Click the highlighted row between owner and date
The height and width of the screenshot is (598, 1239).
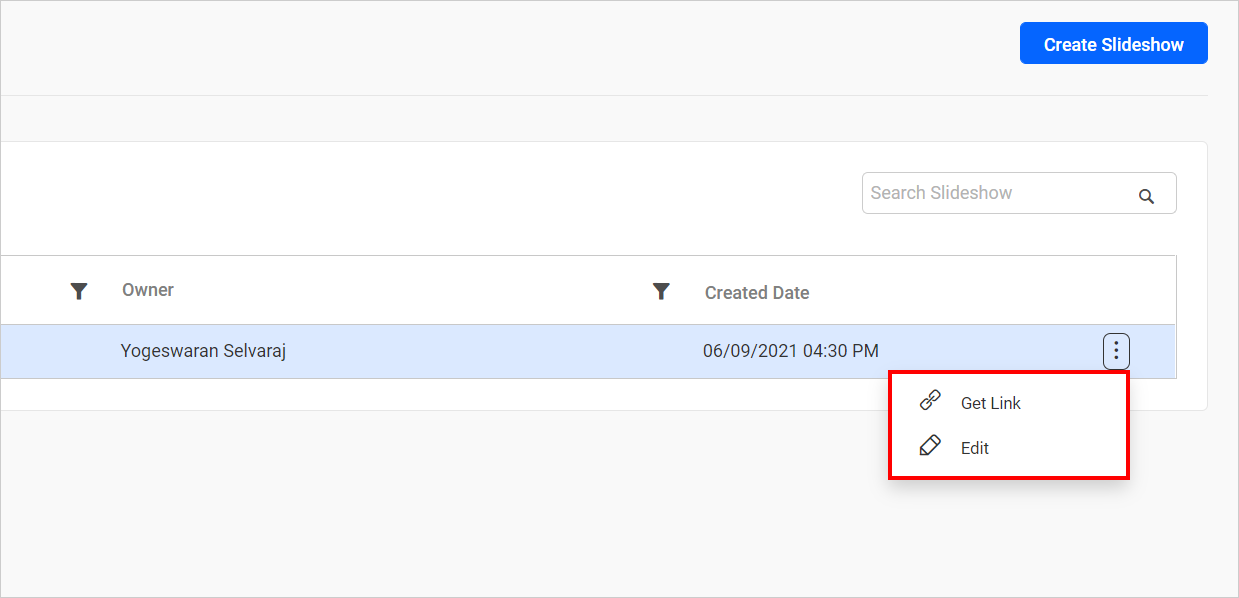point(480,351)
